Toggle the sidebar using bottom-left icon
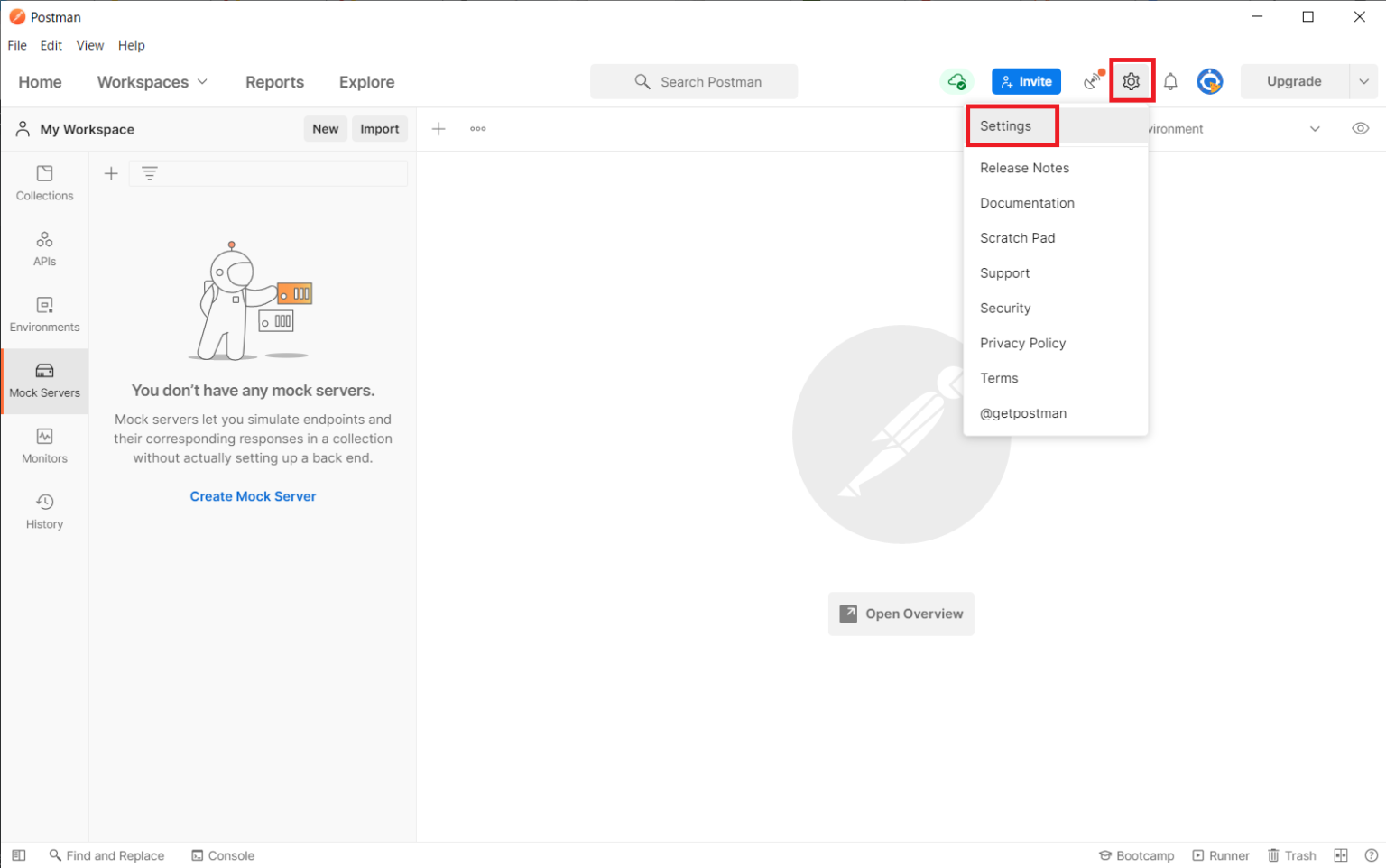The height and width of the screenshot is (868, 1386). [x=19, y=855]
